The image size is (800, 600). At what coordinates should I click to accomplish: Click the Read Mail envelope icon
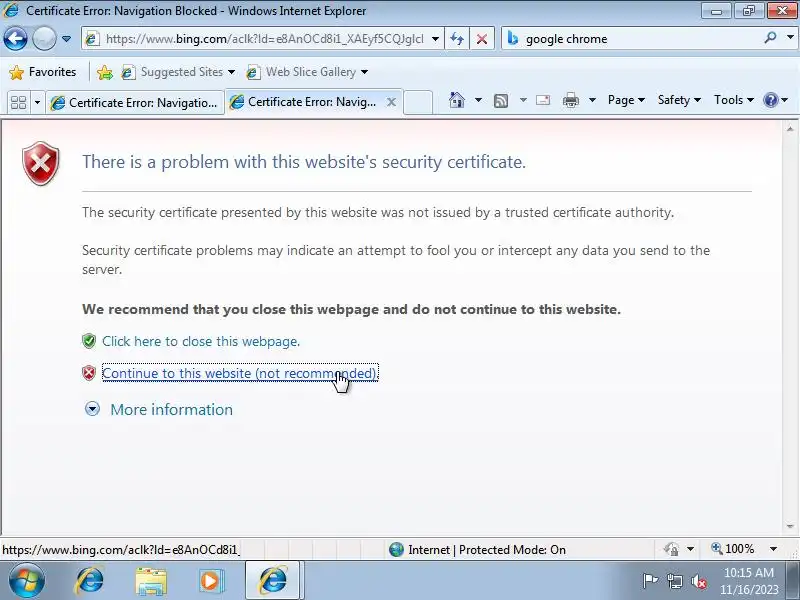(543, 100)
